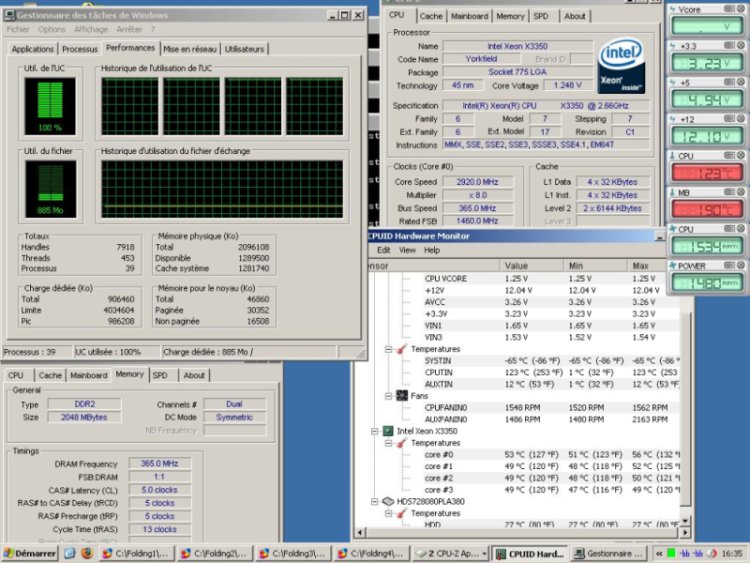
Task: Switch to C:\Folding1 taskbar window
Action: tap(137, 553)
